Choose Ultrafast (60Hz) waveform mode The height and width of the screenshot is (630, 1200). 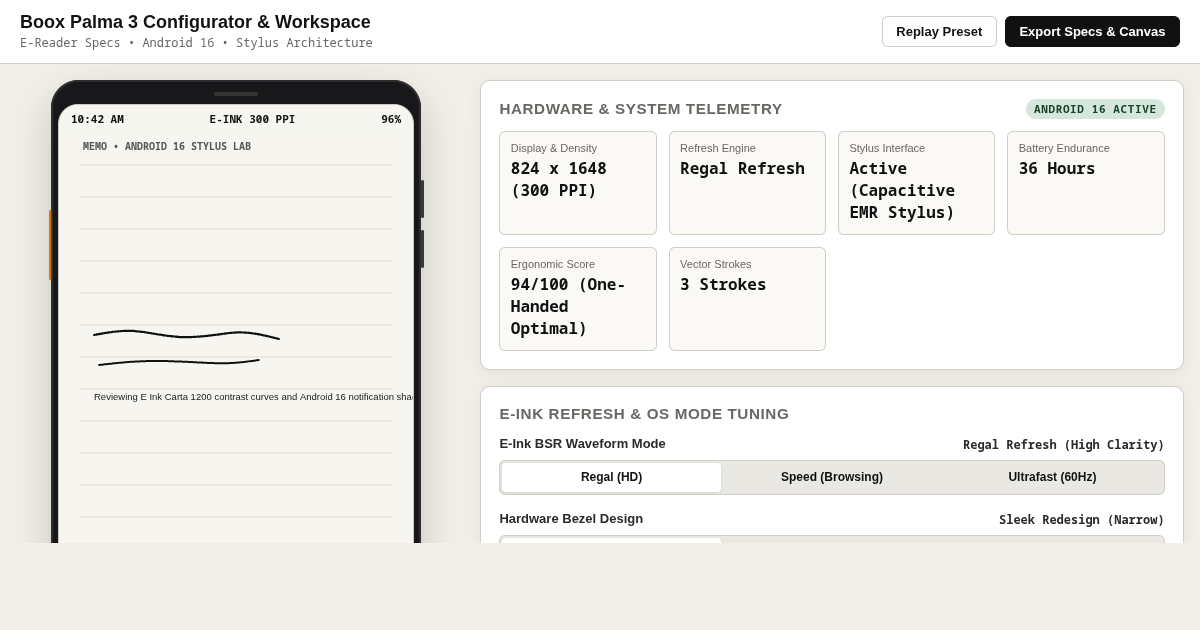pyautogui.click(x=1052, y=477)
